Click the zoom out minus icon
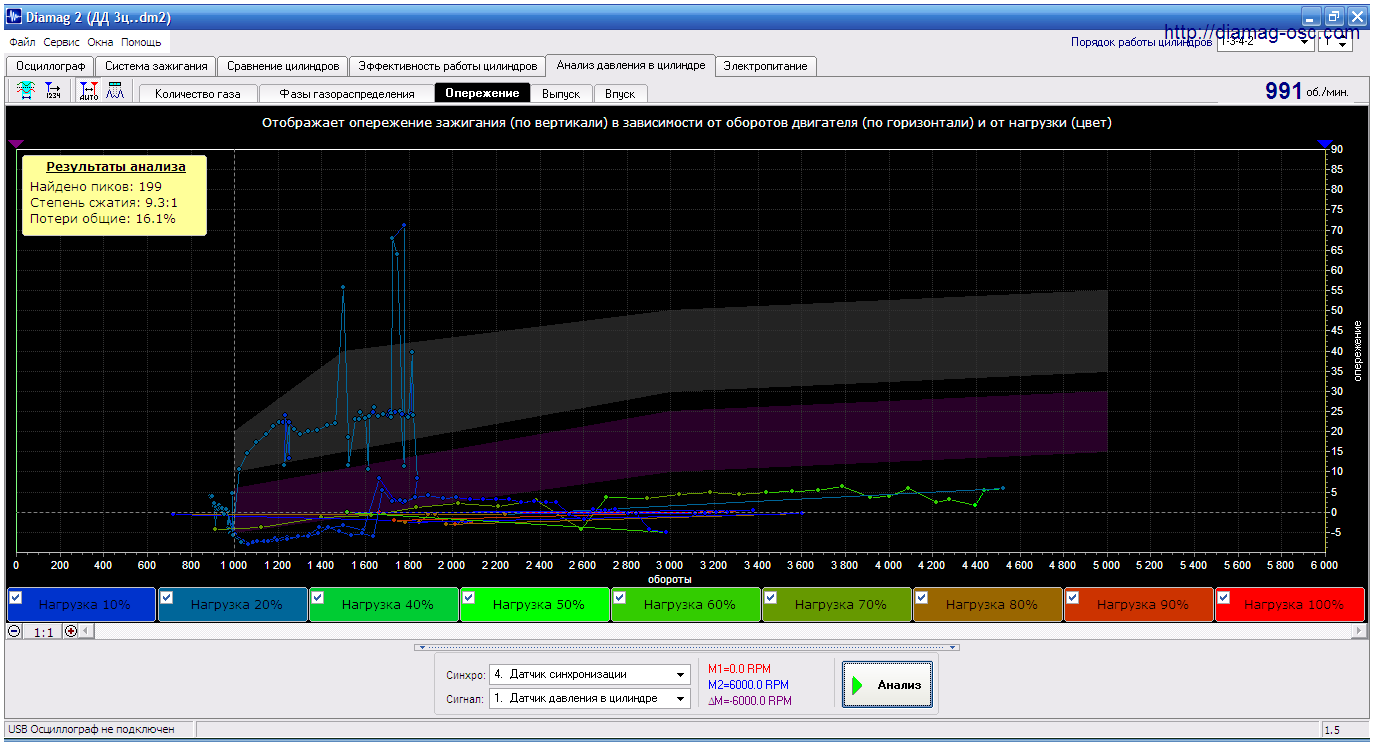The height and width of the screenshot is (742, 1374). (14, 631)
